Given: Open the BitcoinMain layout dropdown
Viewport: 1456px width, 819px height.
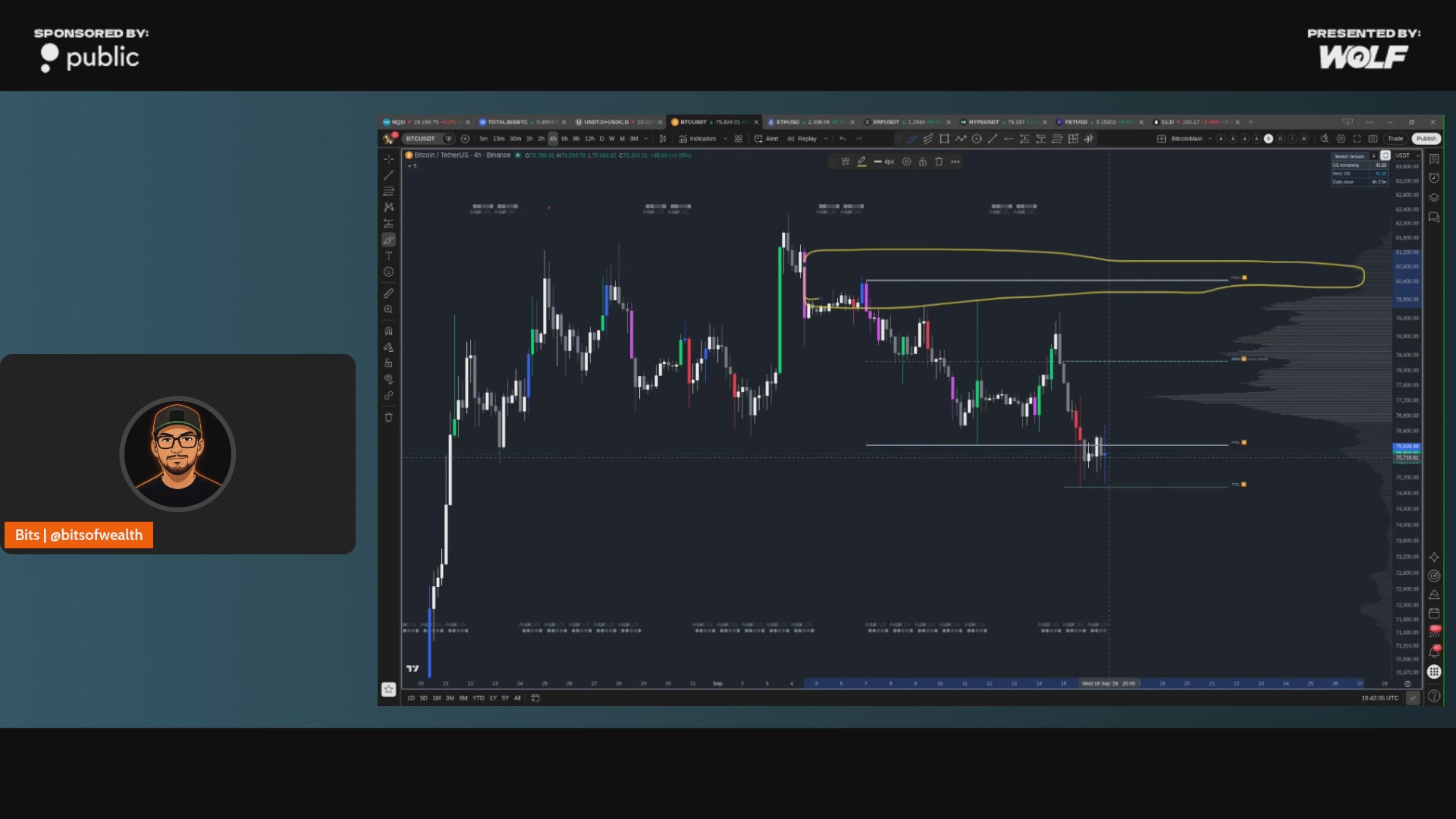Looking at the screenshot, I should tap(1210, 139).
